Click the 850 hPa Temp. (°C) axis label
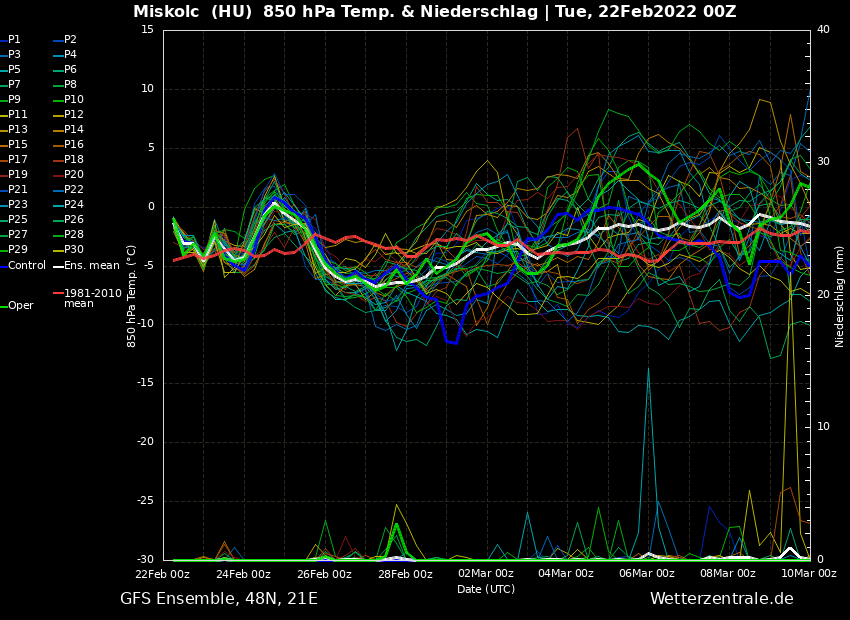 [x=132, y=296]
